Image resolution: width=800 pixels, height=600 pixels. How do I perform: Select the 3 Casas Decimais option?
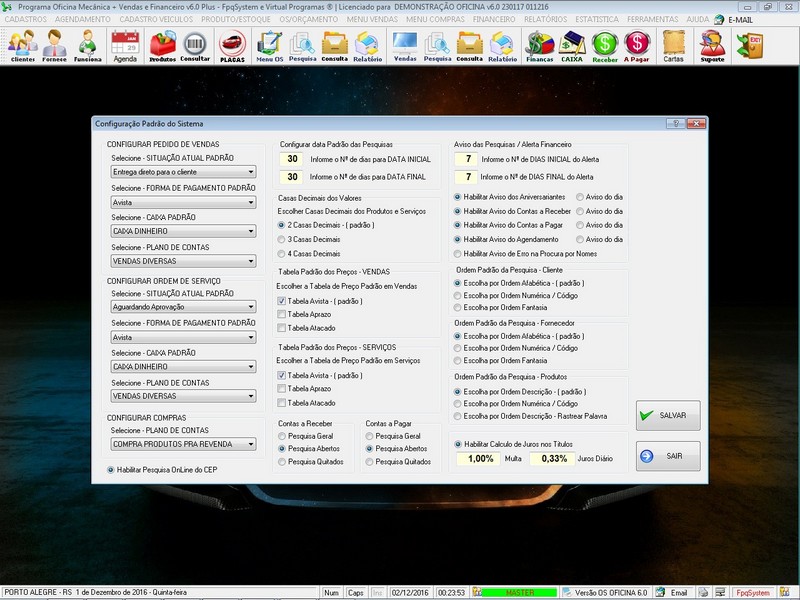pyautogui.click(x=281, y=240)
